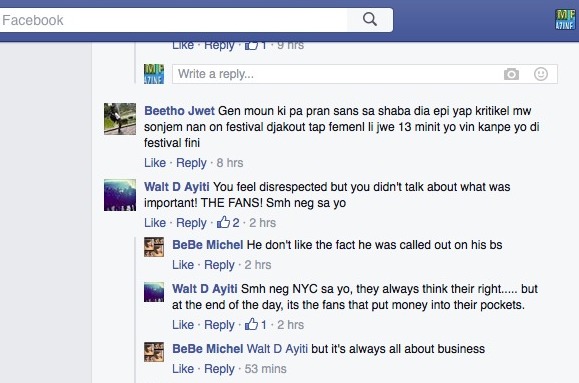Open Beetho Jwet's profile name link
Viewport: 579px width, 383px height.
[x=179, y=110]
